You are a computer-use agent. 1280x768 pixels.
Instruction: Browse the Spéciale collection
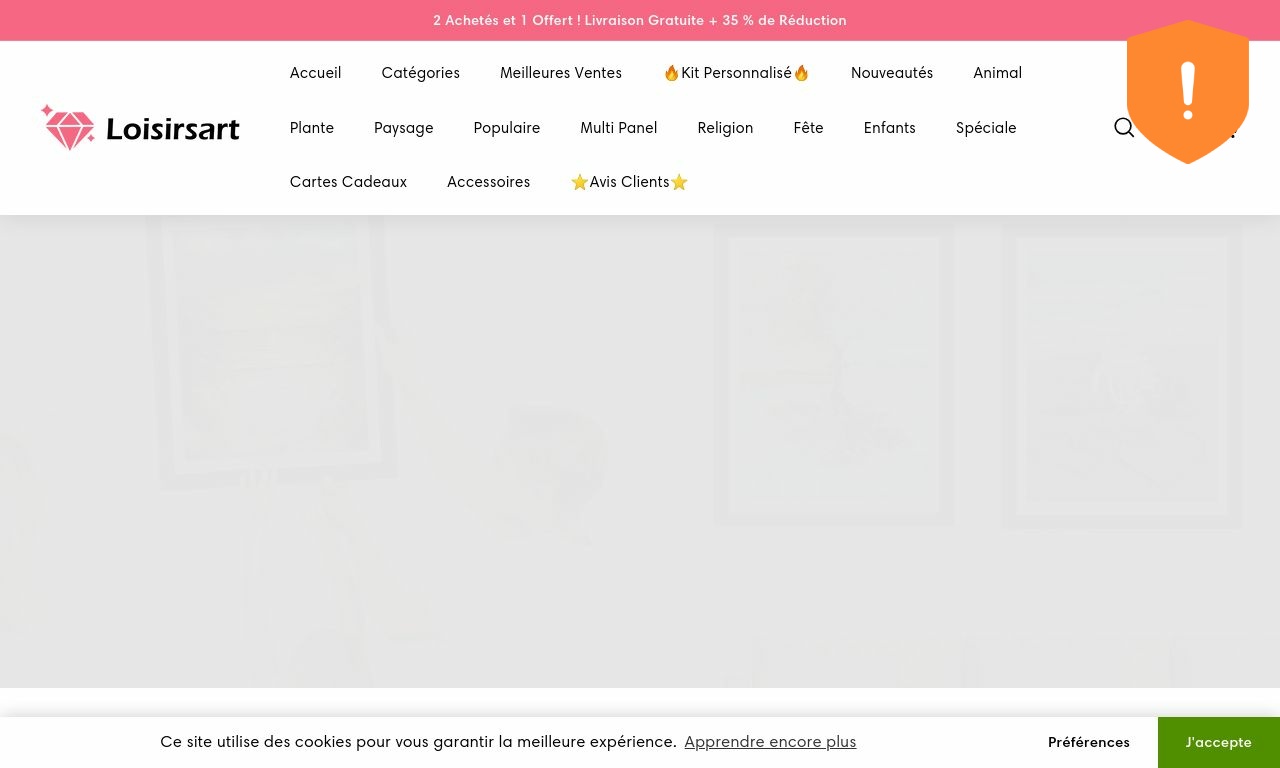click(x=986, y=127)
